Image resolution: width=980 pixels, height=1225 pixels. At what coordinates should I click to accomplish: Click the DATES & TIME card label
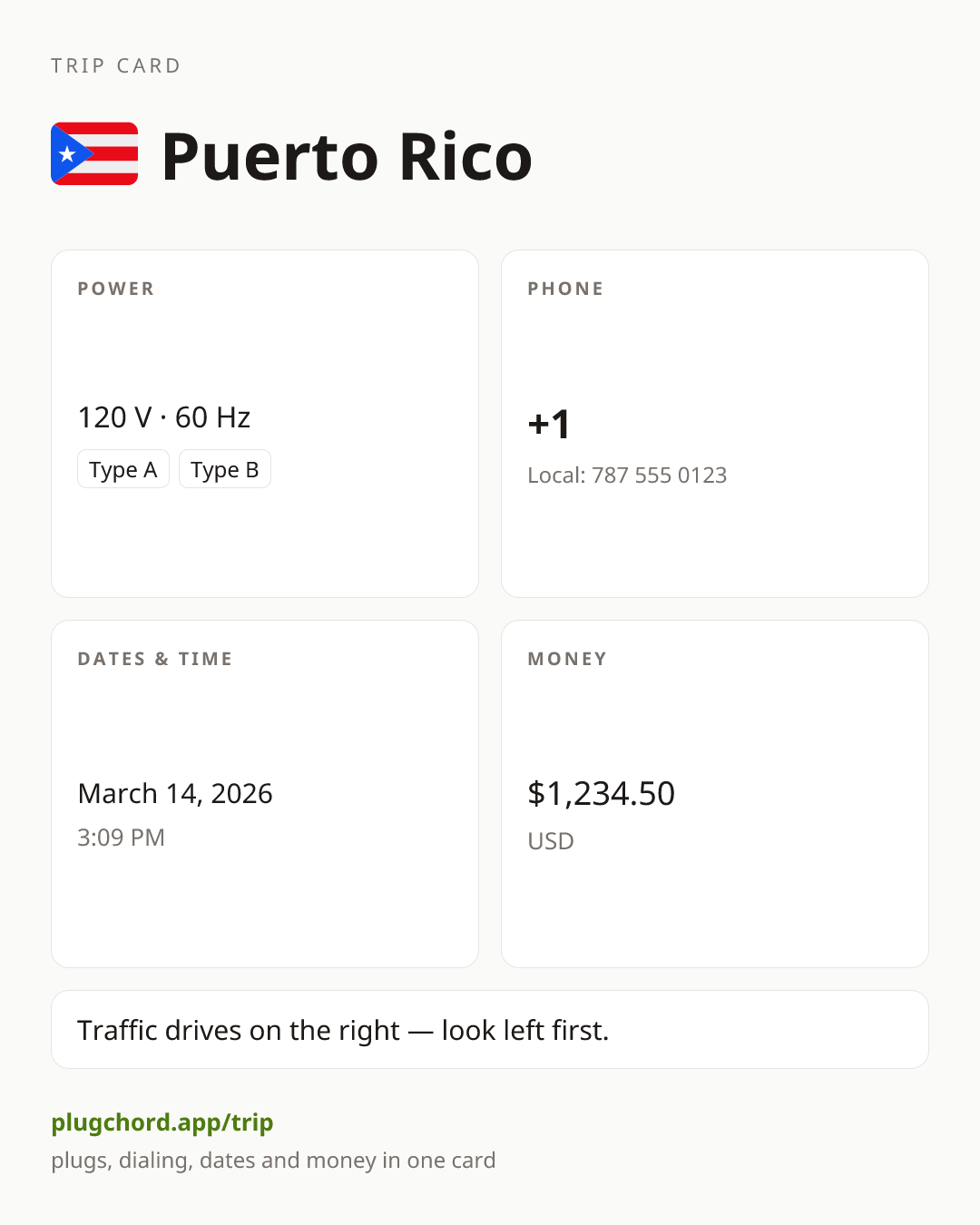pyautogui.click(x=155, y=659)
